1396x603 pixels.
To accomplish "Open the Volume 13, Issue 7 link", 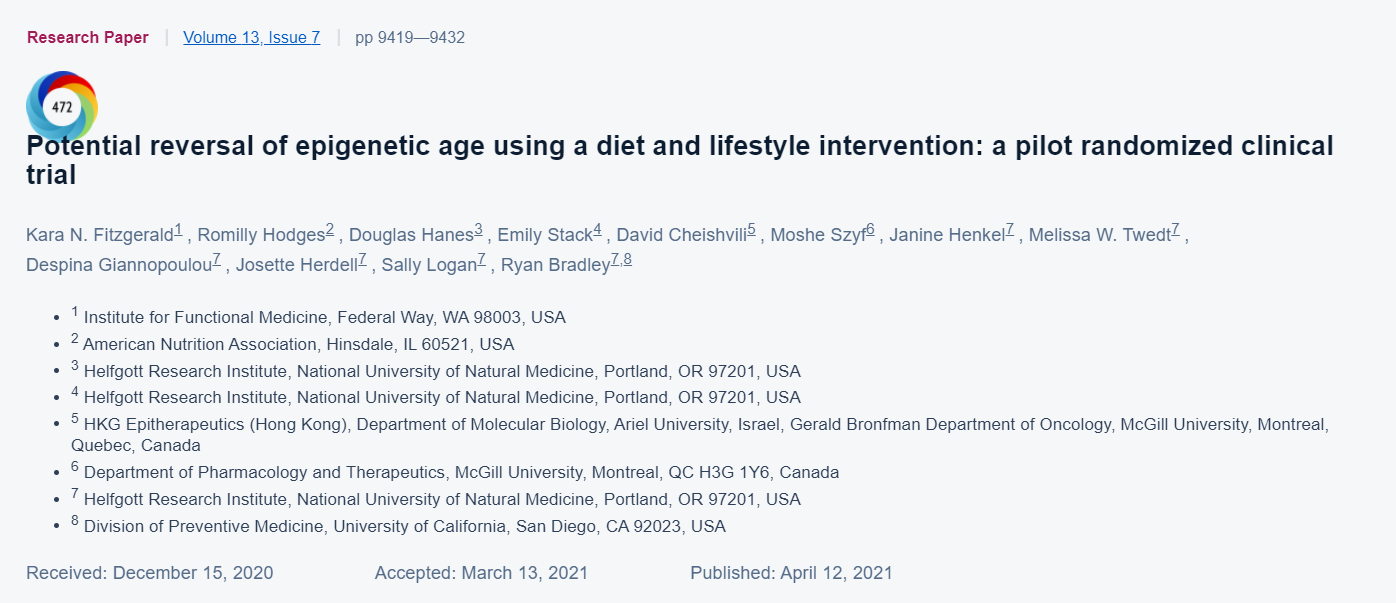I will click(251, 38).
